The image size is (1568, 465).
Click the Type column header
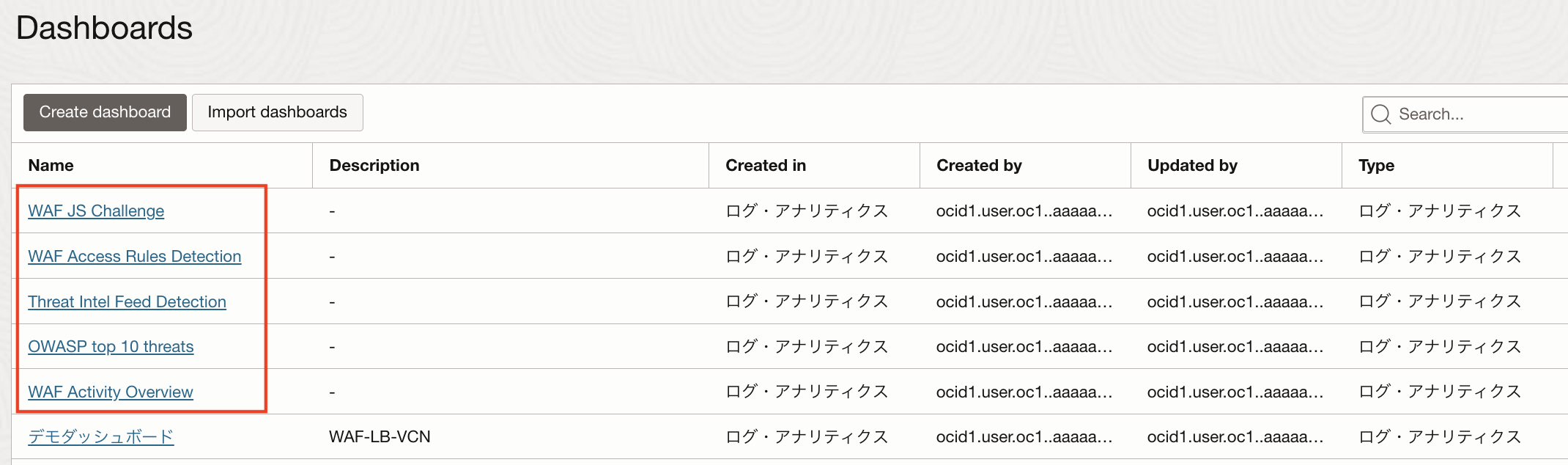coord(1375,166)
